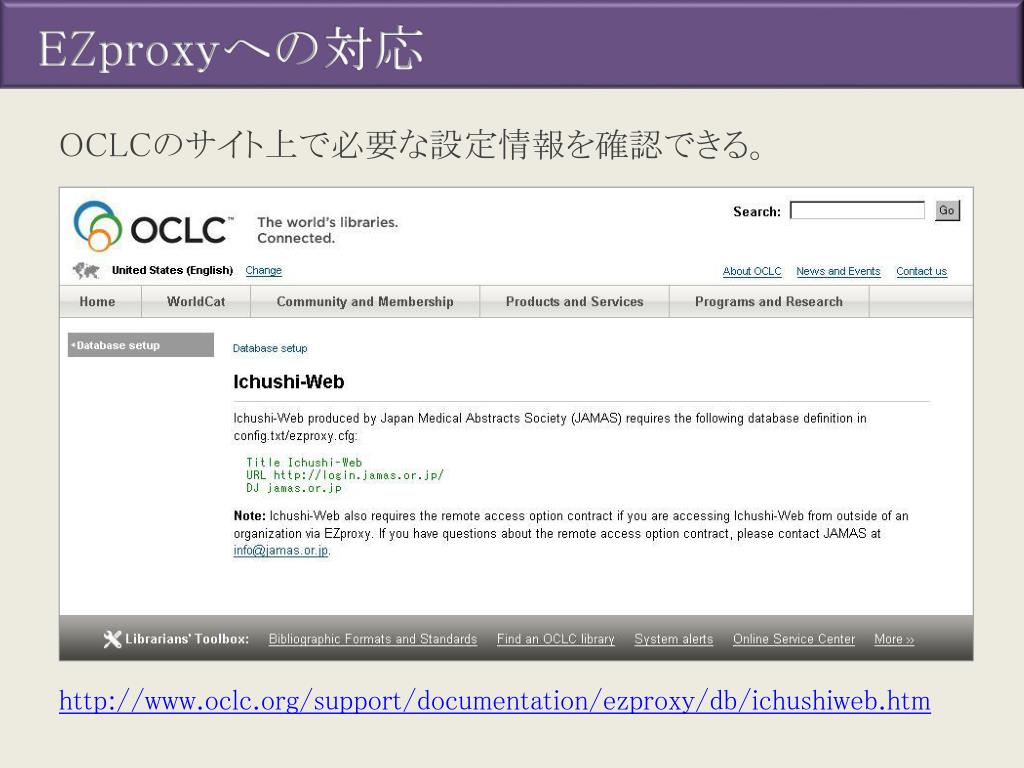Open the News and Events link
Image resolution: width=1024 pixels, height=768 pixels.
[838, 271]
